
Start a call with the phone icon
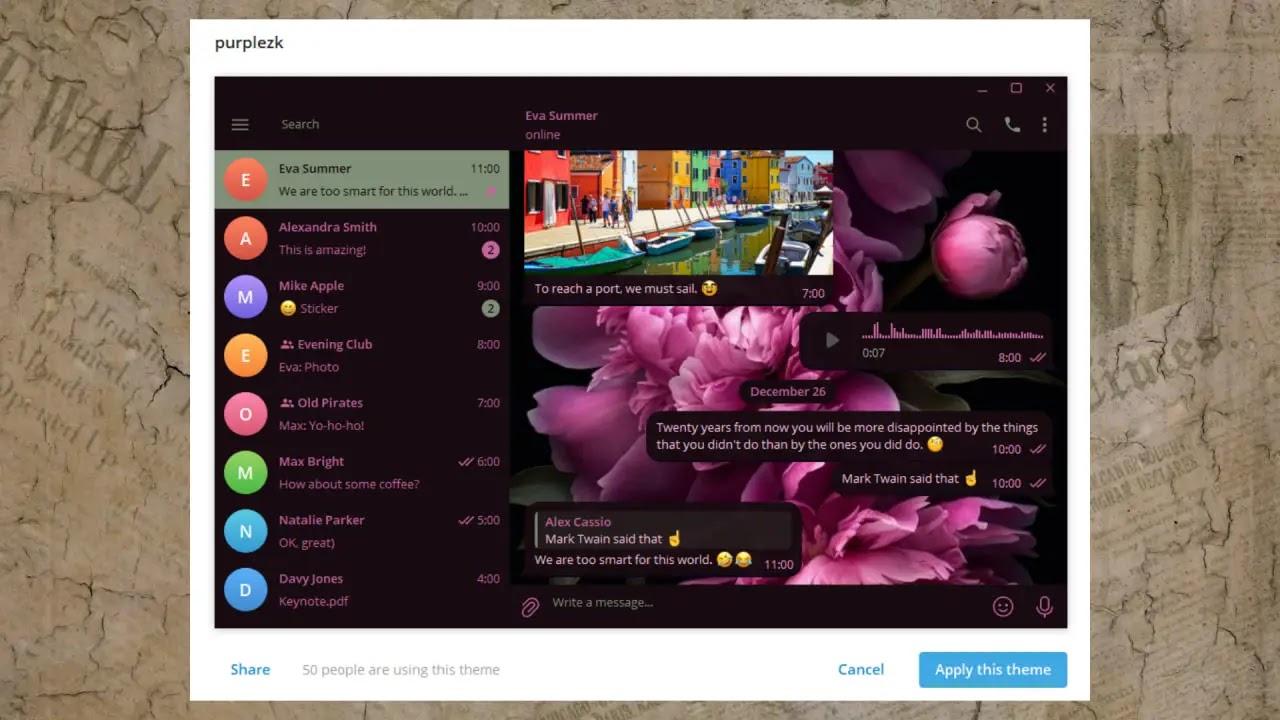[1012, 124]
